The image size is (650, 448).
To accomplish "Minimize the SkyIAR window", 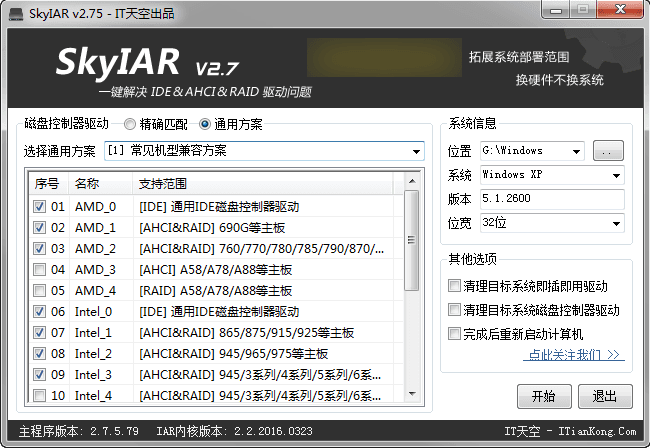I will (x=555, y=10).
